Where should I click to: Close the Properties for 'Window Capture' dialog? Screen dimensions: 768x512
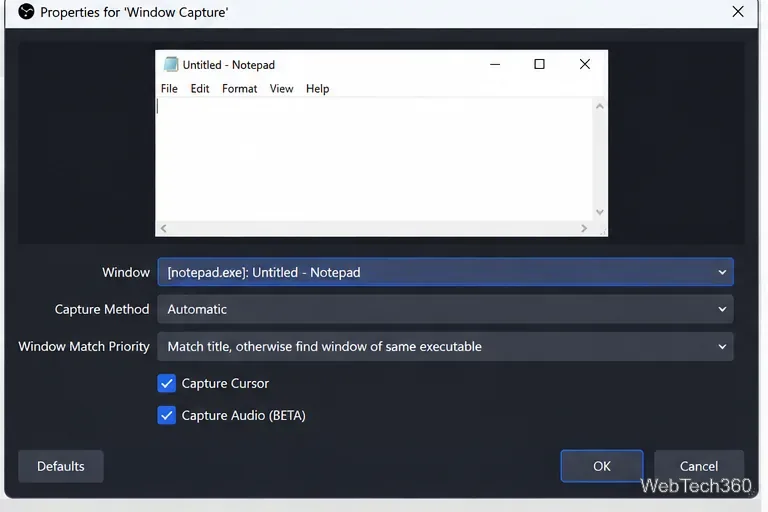click(738, 12)
